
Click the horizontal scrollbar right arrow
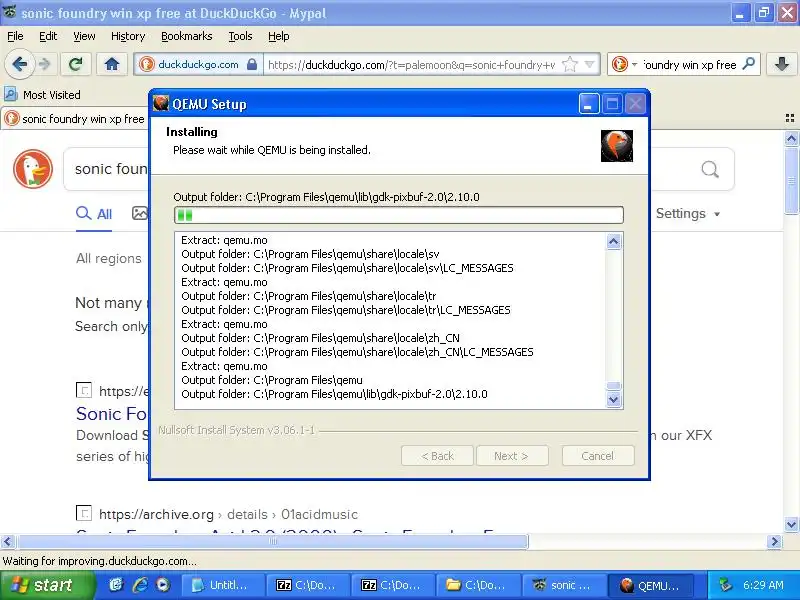point(774,541)
